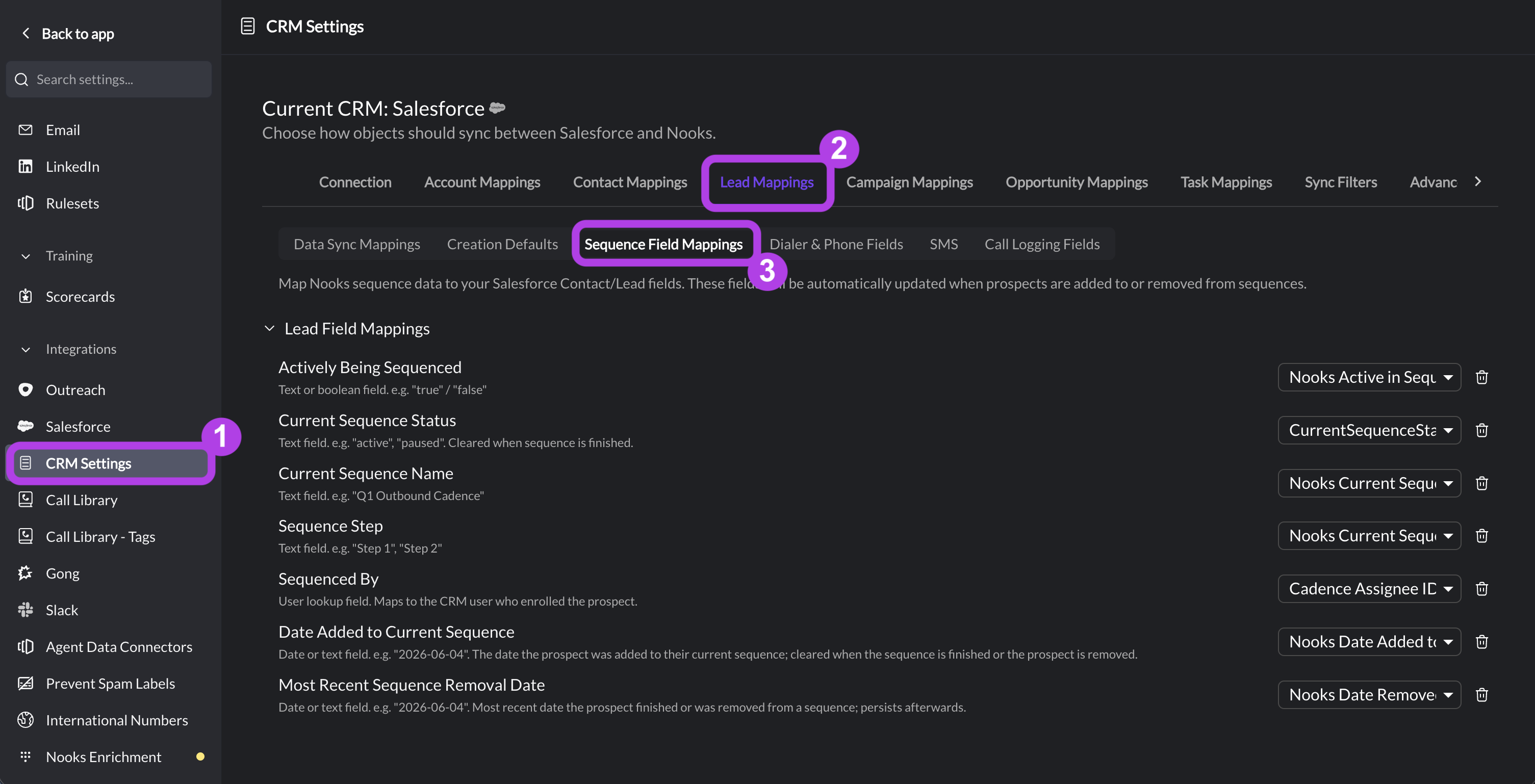Switch to the partially hidden Advanced tab
The width and height of the screenshot is (1535, 784).
(x=1433, y=181)
